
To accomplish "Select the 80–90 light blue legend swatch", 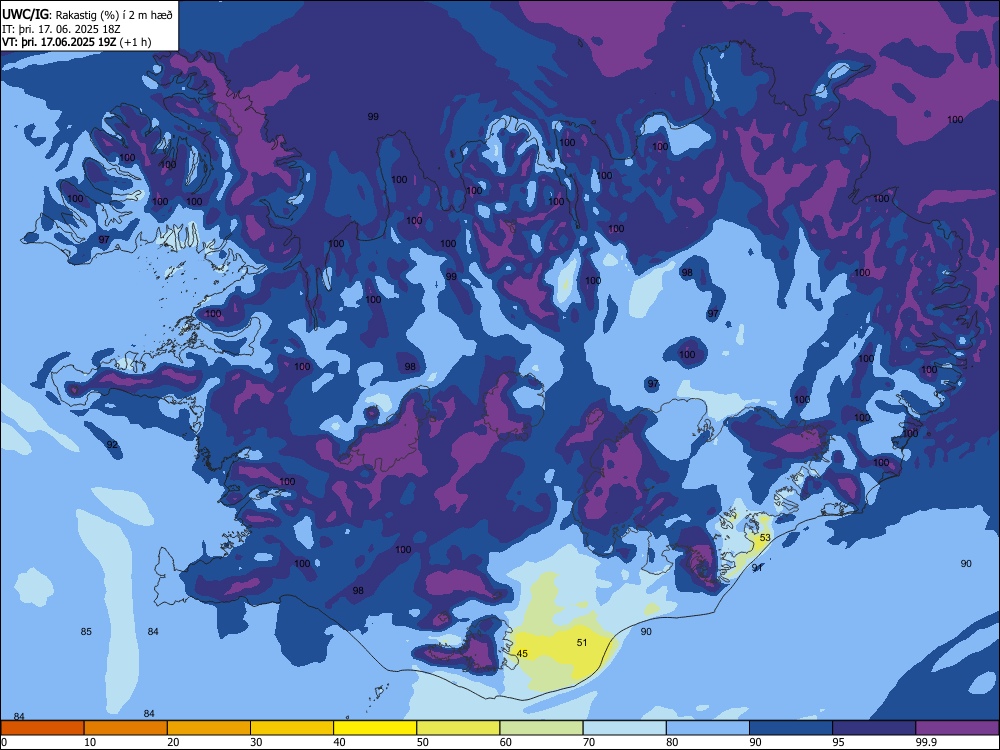I will point(708,728).
